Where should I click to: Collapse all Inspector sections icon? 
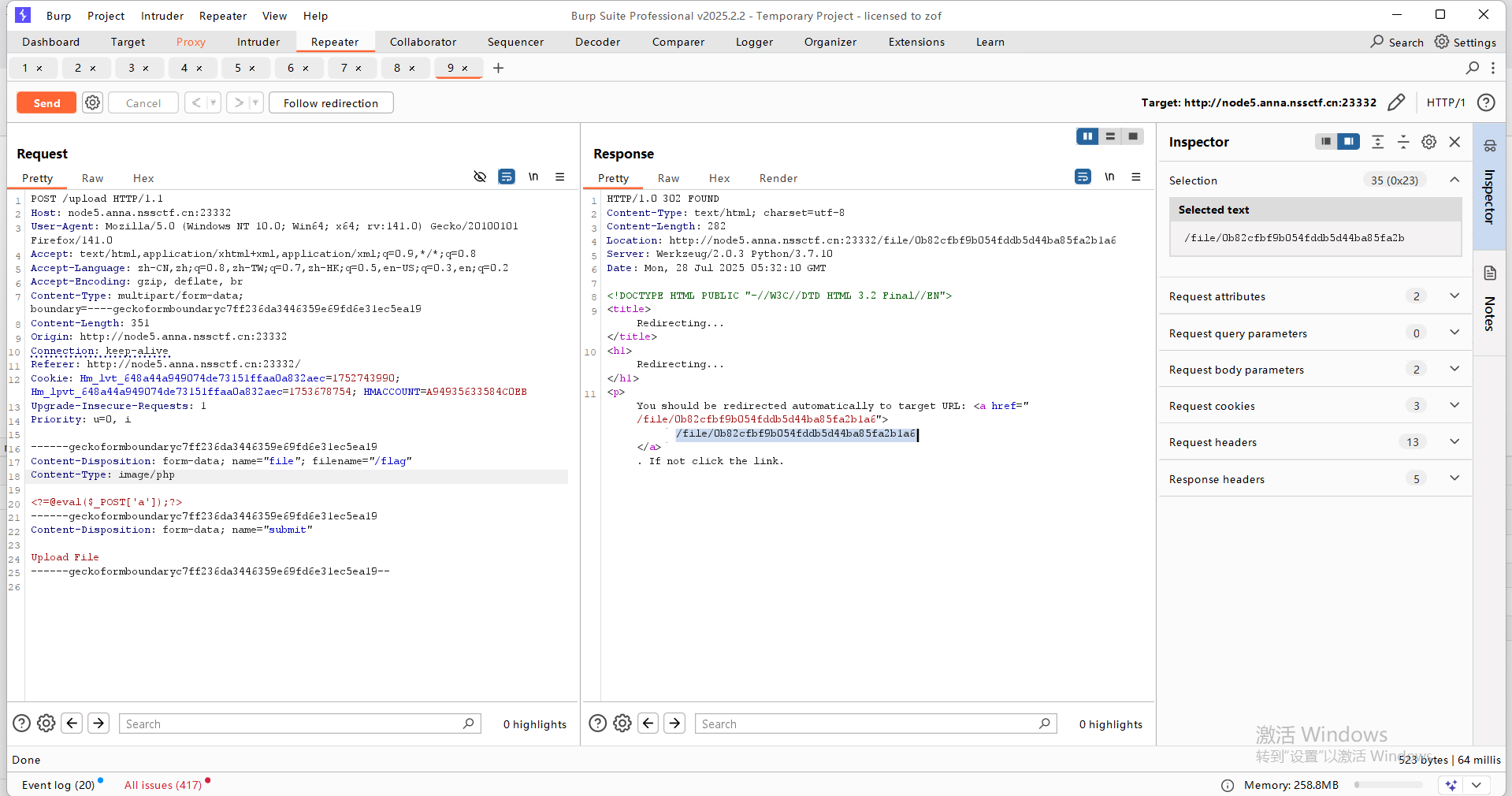pos(1403,142)
